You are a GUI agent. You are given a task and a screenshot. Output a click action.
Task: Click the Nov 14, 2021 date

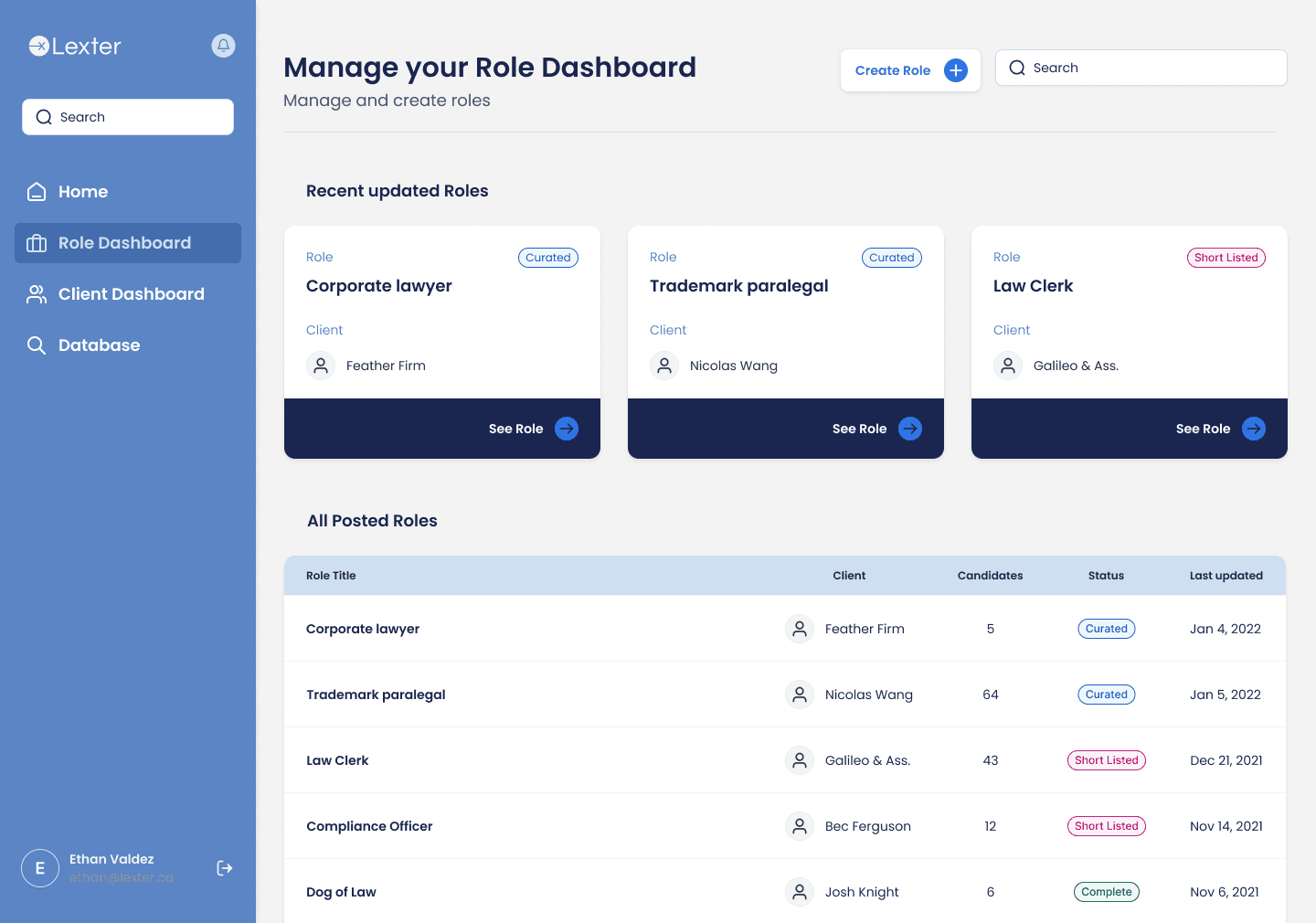(x=1226, y=826)
